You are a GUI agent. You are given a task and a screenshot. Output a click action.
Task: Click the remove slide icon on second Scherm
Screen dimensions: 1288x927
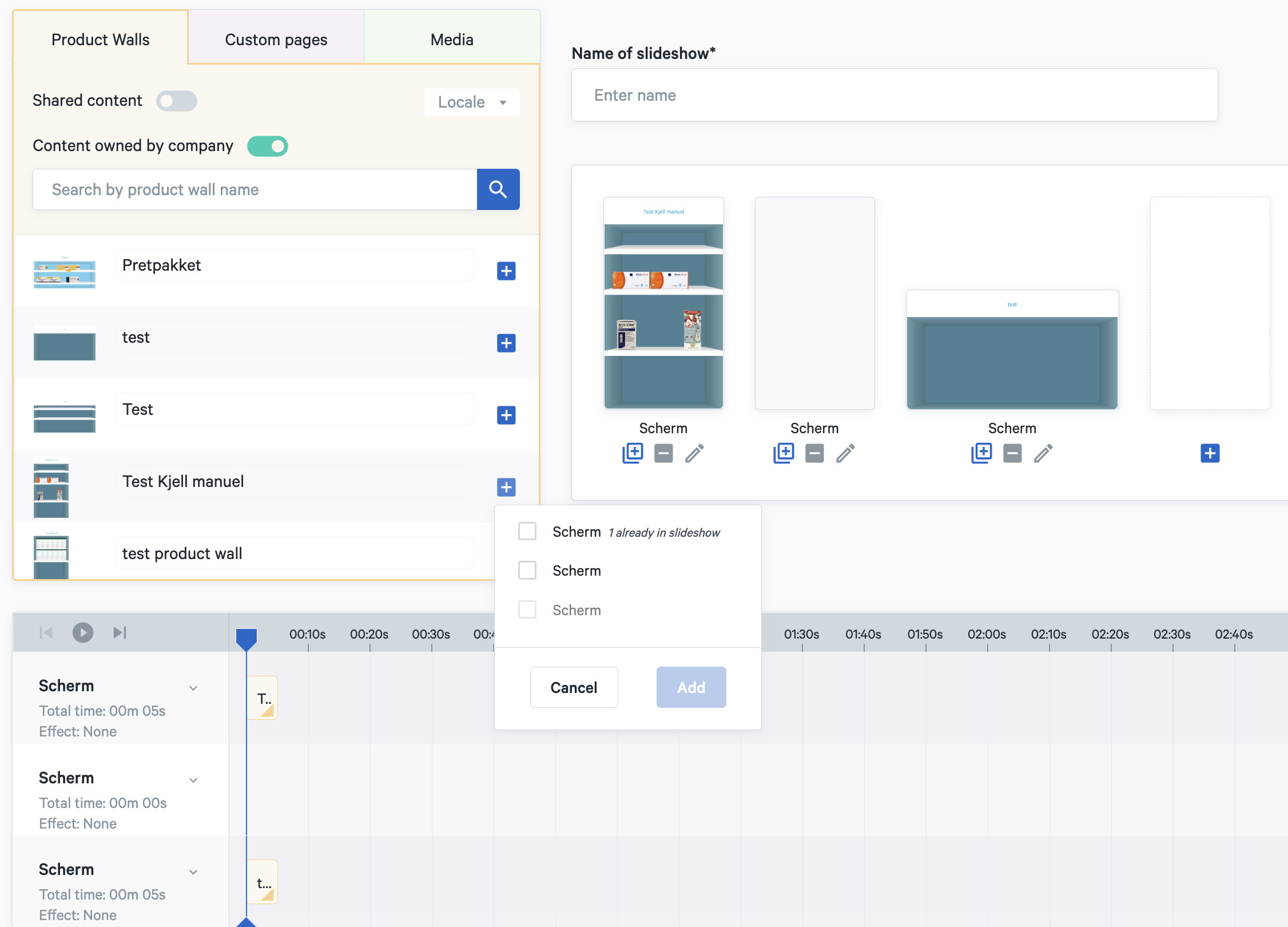pos(815,454)
